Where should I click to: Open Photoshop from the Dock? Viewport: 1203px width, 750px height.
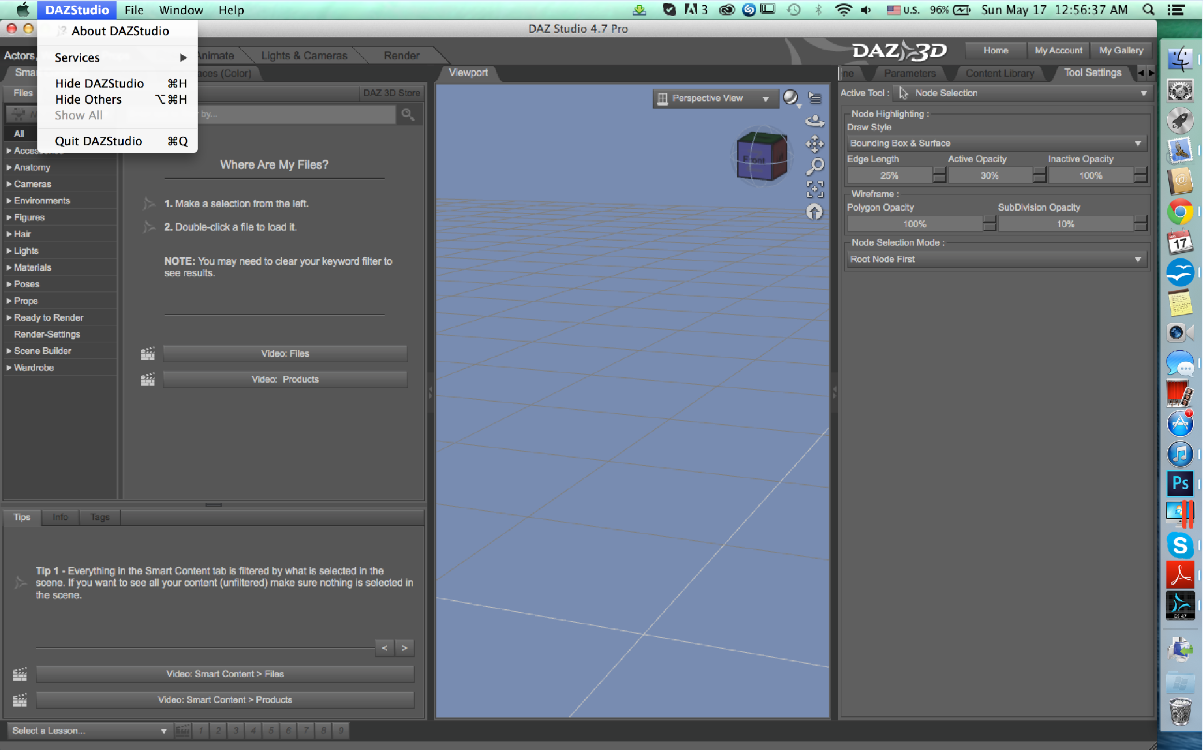coord(1180,484)
